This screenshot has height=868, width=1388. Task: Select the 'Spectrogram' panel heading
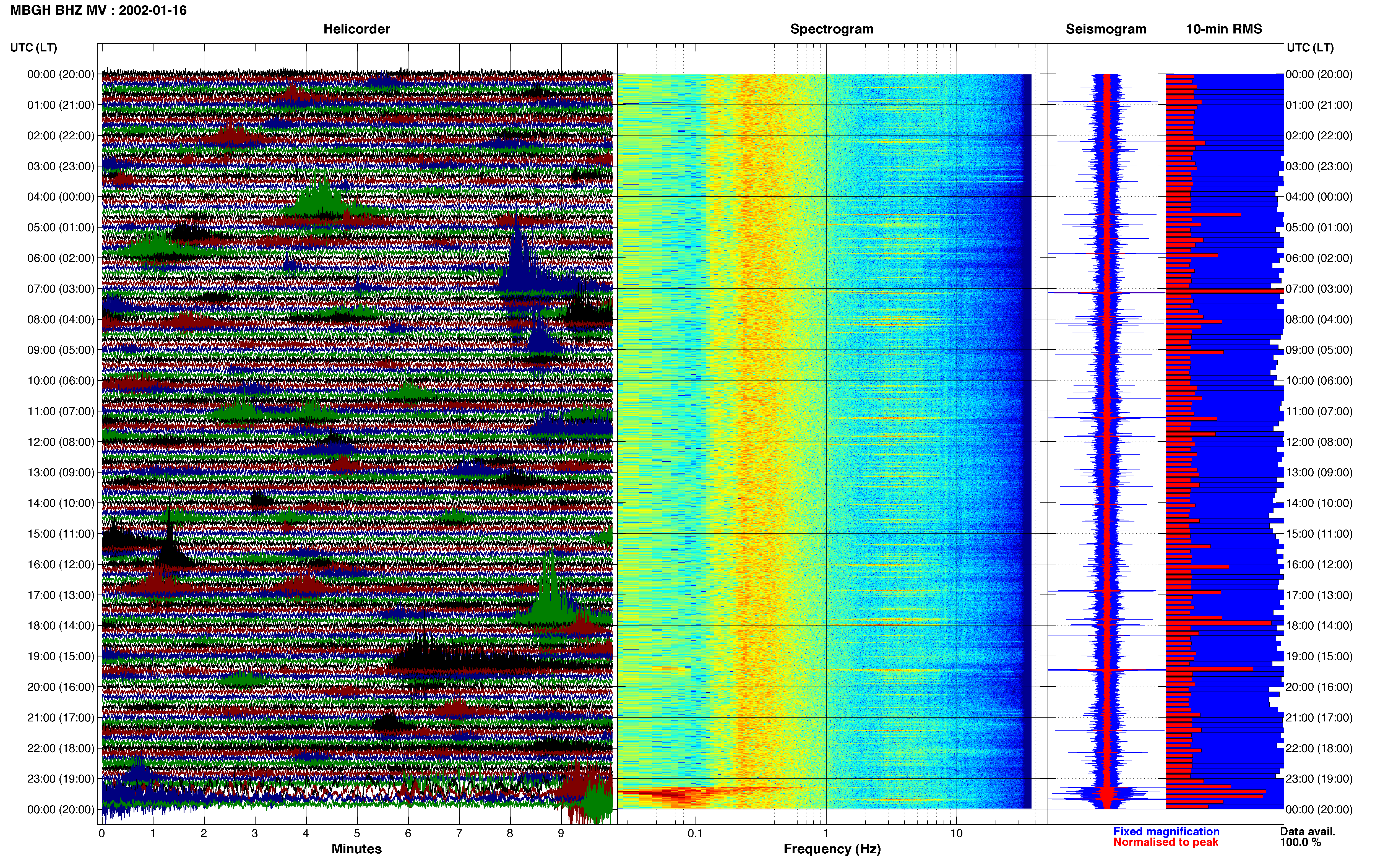coord(832,29)
